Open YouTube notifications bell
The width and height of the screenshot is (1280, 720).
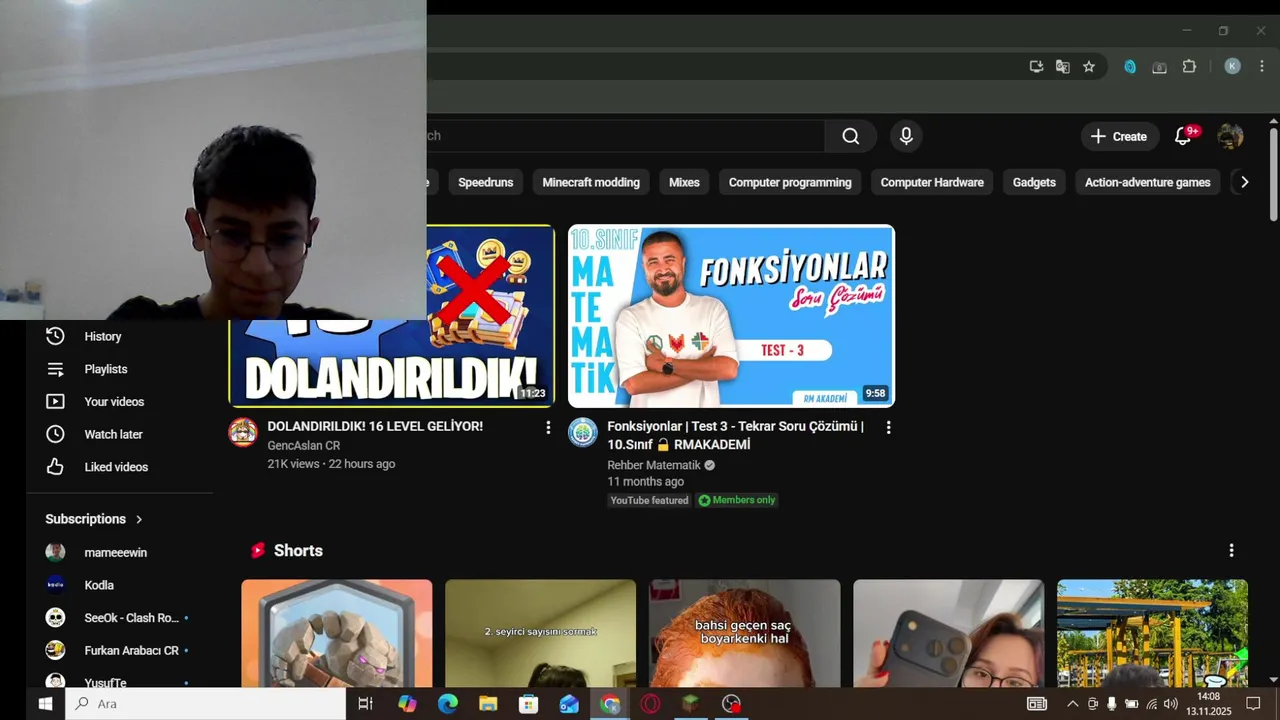pyautogui.click(x=1182, y=136)
